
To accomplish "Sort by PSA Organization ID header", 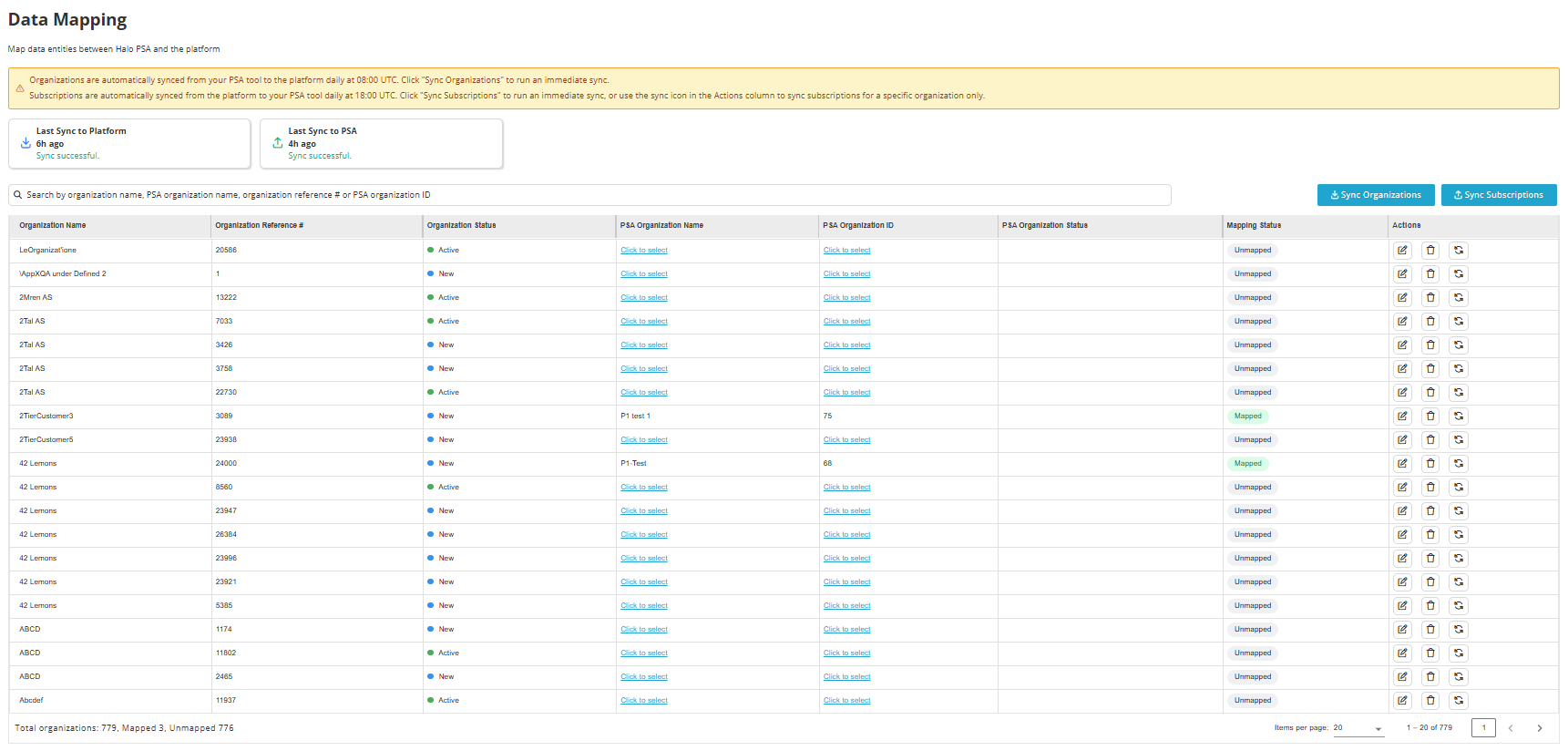I will 858,225.
